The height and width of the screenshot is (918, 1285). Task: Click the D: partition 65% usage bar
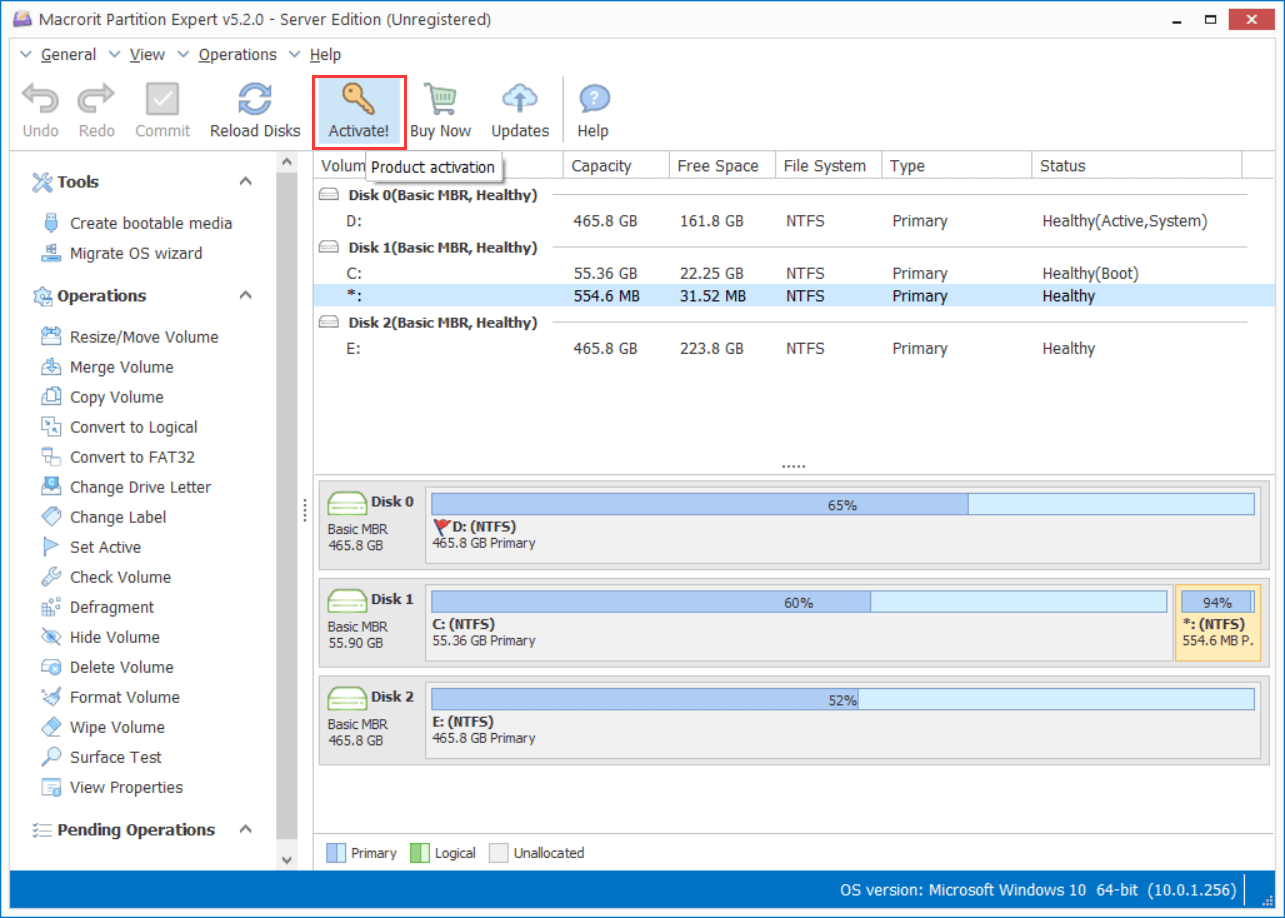pos(842,505)
